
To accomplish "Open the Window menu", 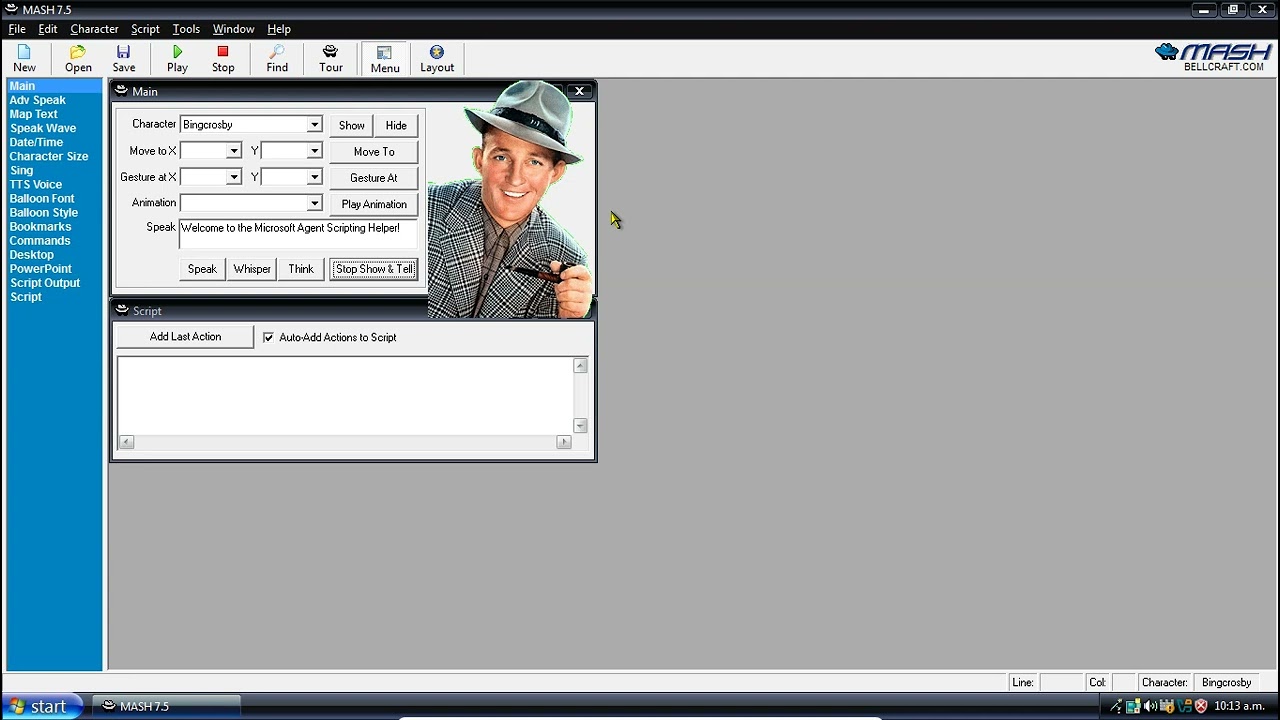I will [233, 29].
